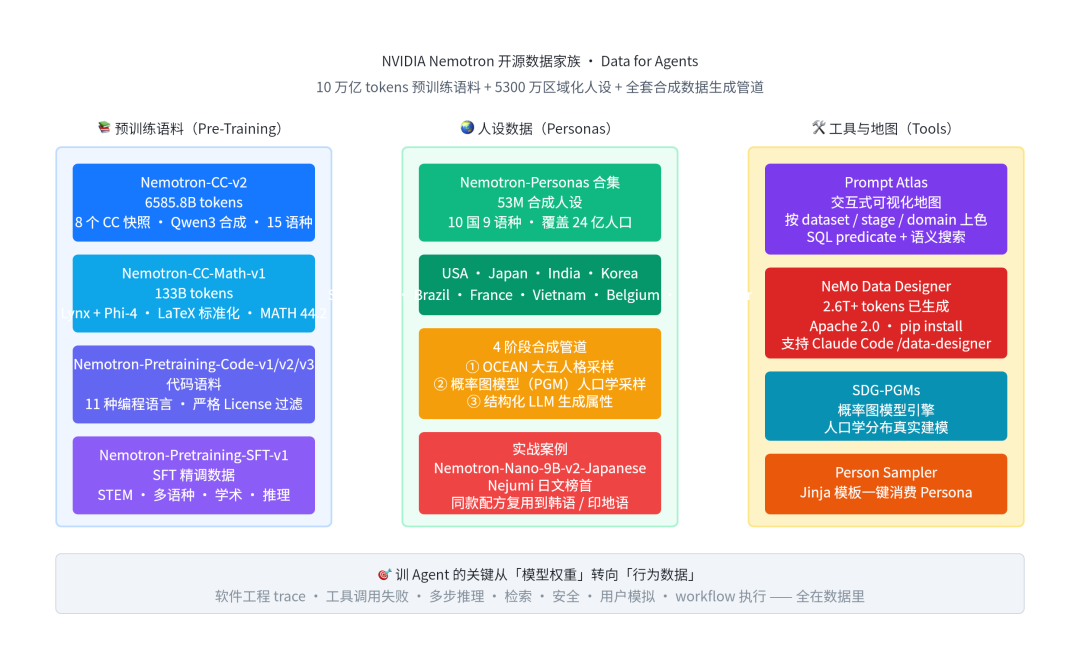1080x665 pixels.
Task: Click the line 按 dataset / stage / domain 上色
Action: click(x=886, y=220)
